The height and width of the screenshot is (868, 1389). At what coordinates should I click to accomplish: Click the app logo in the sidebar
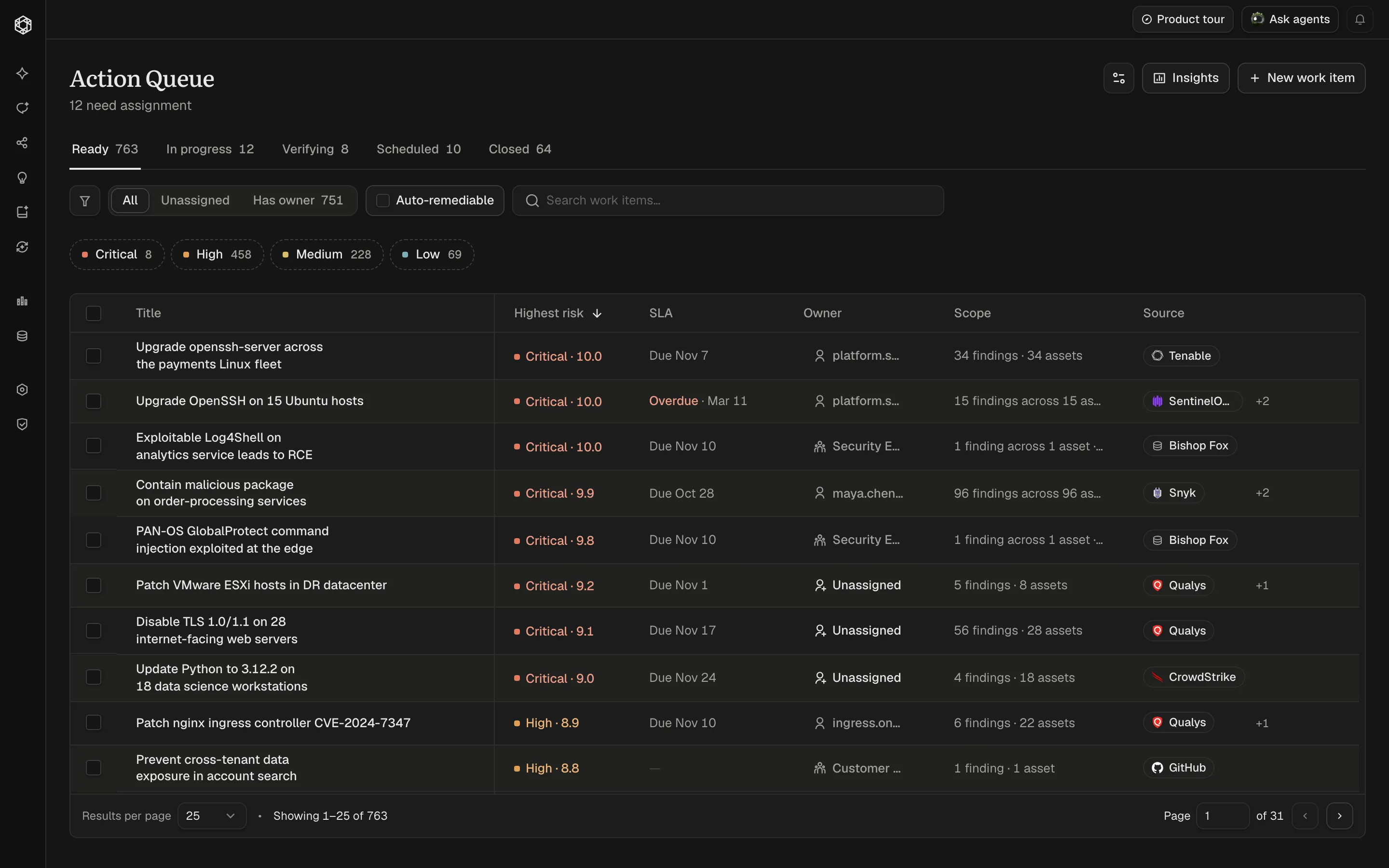tap(23, 25)
